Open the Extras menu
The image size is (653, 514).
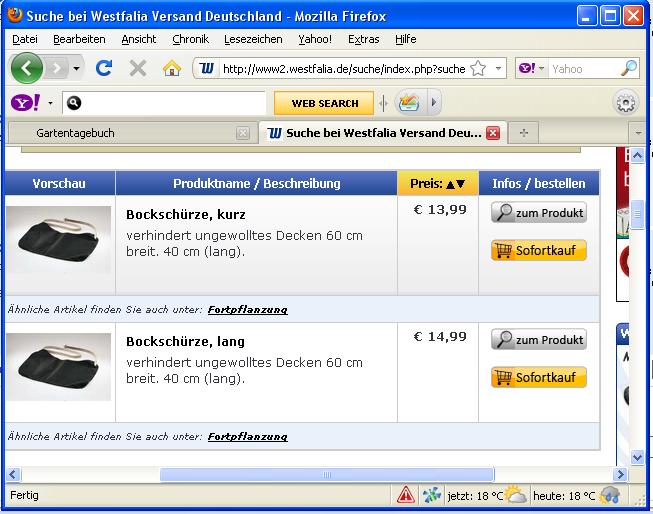pos(364,39)
